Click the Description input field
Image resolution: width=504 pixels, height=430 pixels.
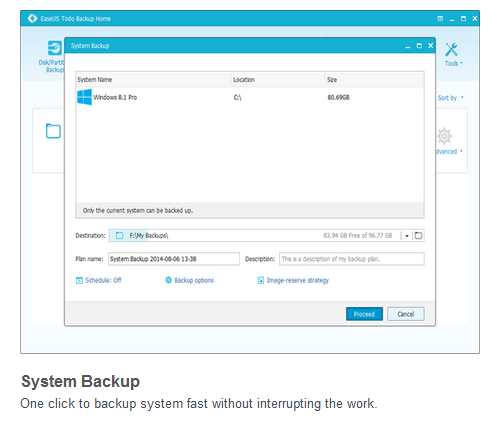(352, 259)
